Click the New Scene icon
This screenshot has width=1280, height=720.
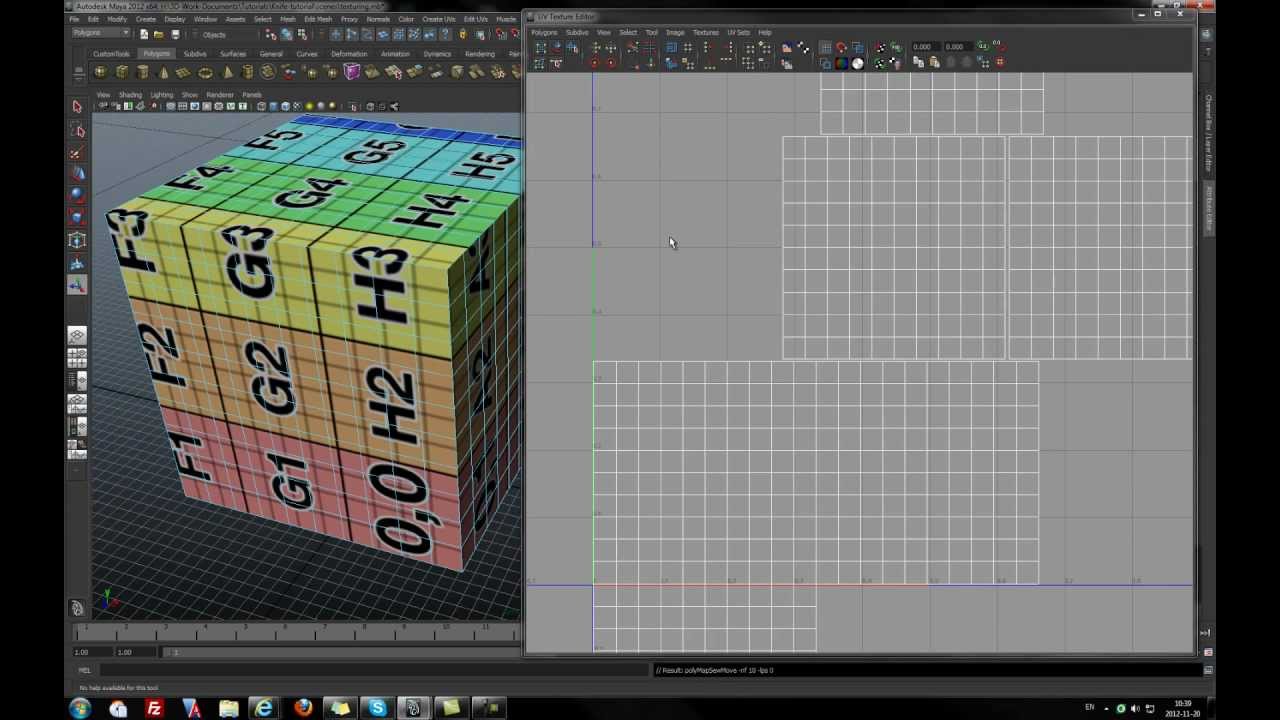[144, 34]
